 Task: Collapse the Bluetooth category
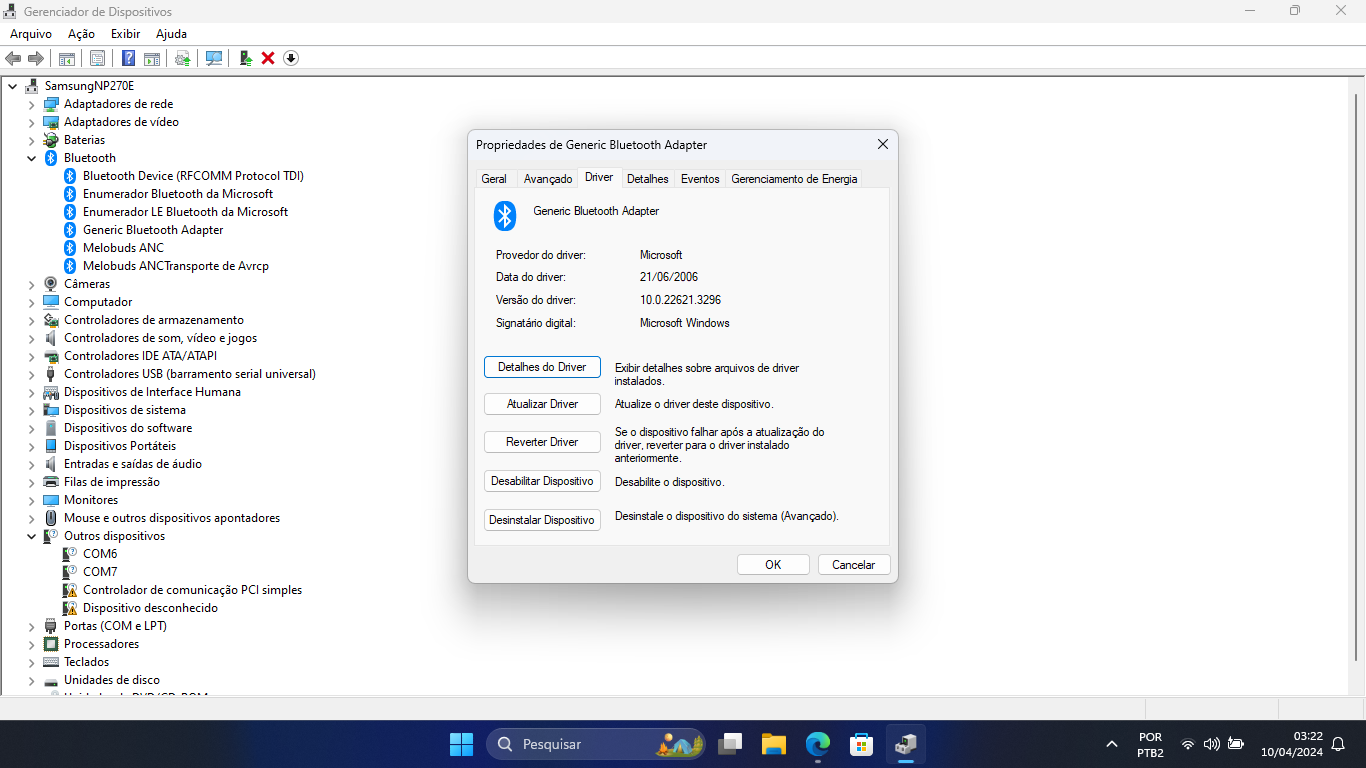[x=31, y=158]
